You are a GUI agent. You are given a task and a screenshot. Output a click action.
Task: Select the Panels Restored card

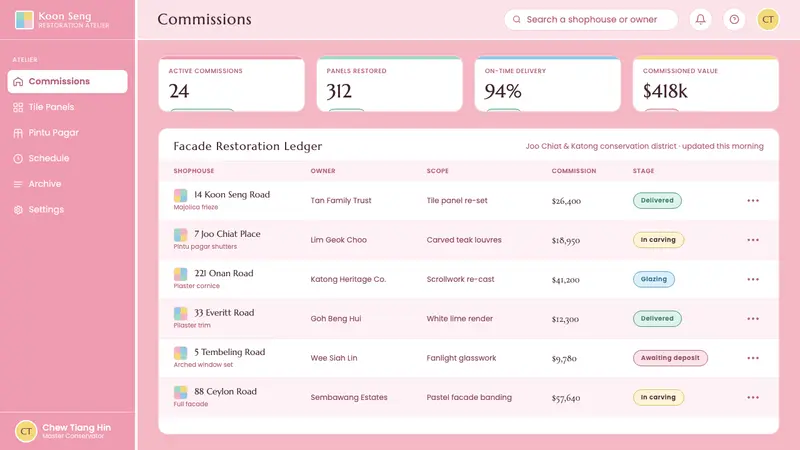point(390,84)
